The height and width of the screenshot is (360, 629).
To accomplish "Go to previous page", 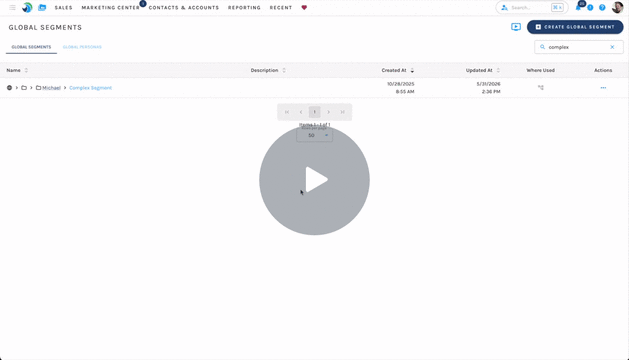I will coord(301,112).
